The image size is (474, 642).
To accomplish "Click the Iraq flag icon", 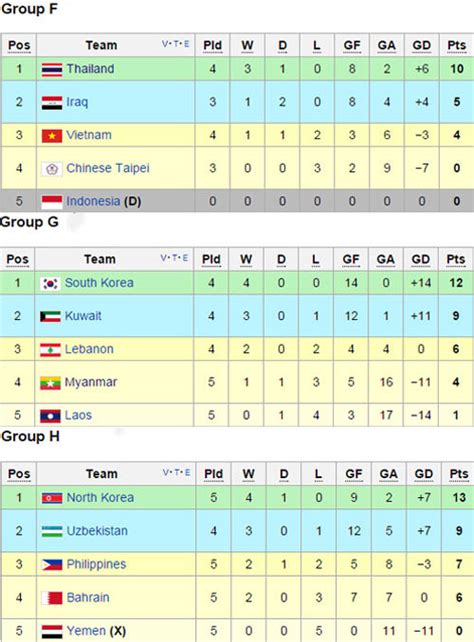I will [x=52, y=103].
